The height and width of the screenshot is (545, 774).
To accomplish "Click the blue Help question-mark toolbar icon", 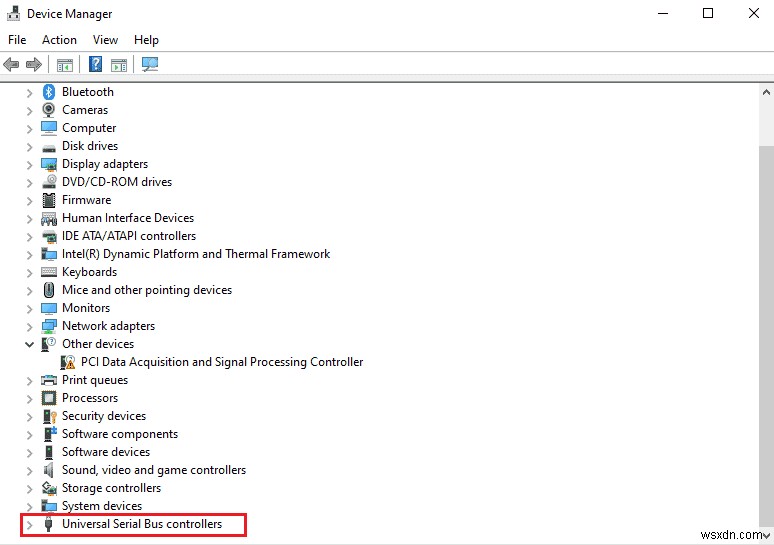I will pyautogui.click(x=95, y=64).
